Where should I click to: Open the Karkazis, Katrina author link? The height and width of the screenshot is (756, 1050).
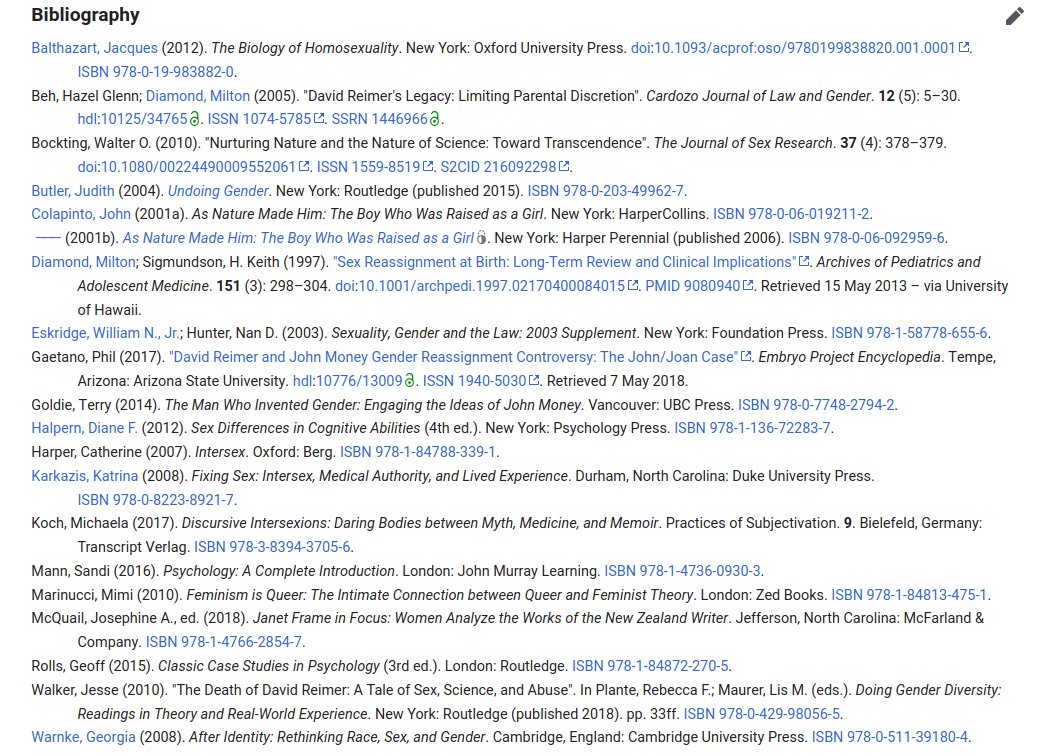pyautogui.click(x=84, y=476)
